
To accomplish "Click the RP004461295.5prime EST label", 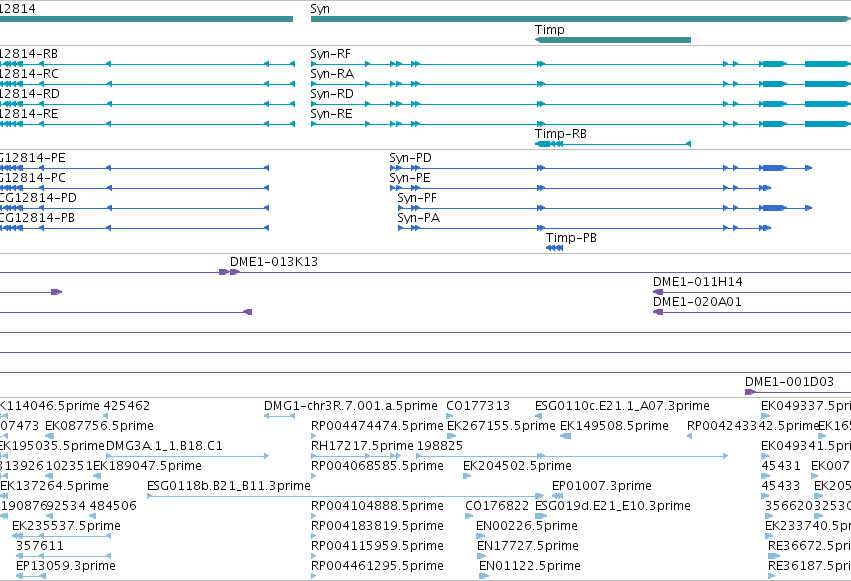I will (x=377, y=566).
